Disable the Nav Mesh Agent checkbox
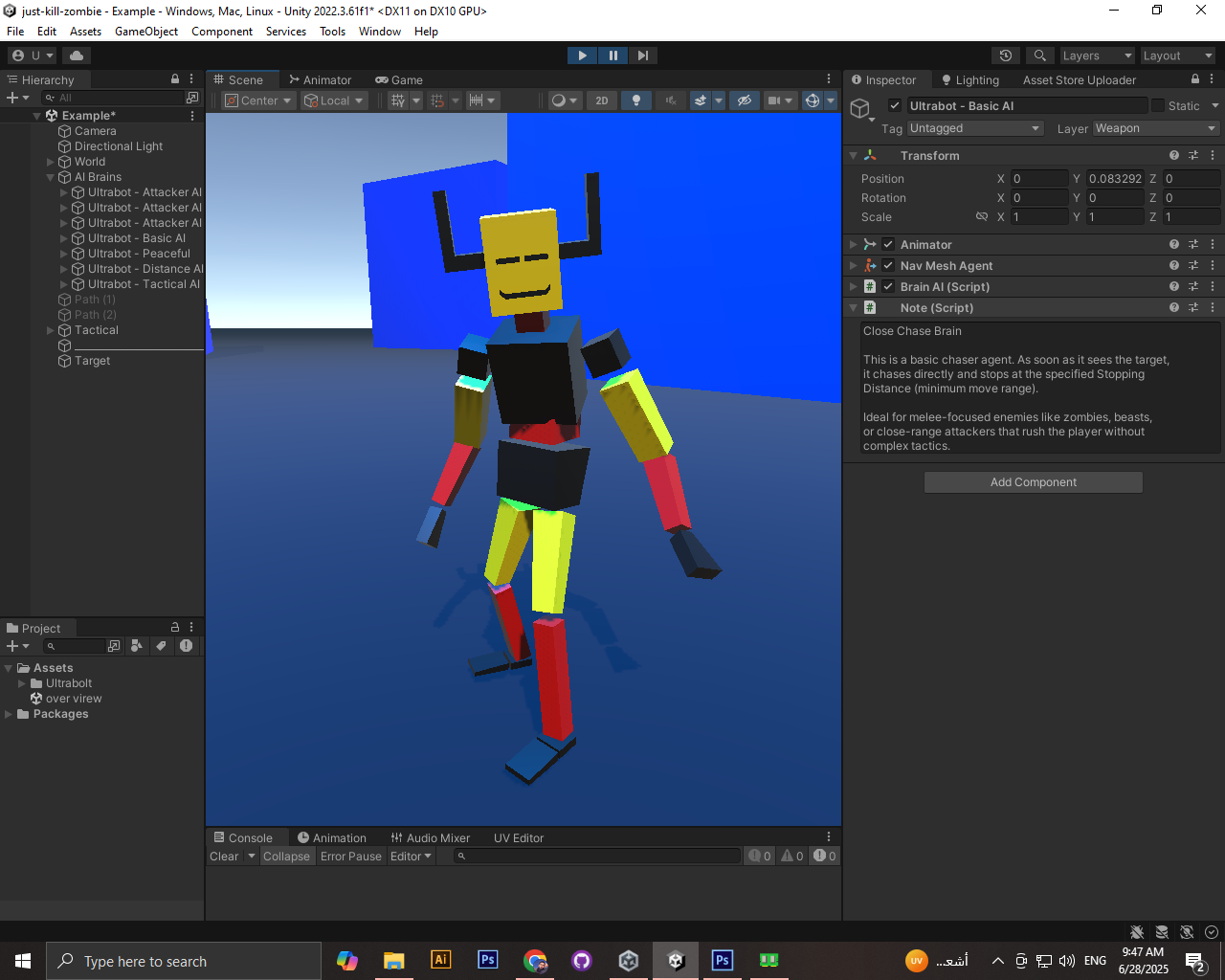Viewport: 1225px width, 980px height. [x=888, y=266]
